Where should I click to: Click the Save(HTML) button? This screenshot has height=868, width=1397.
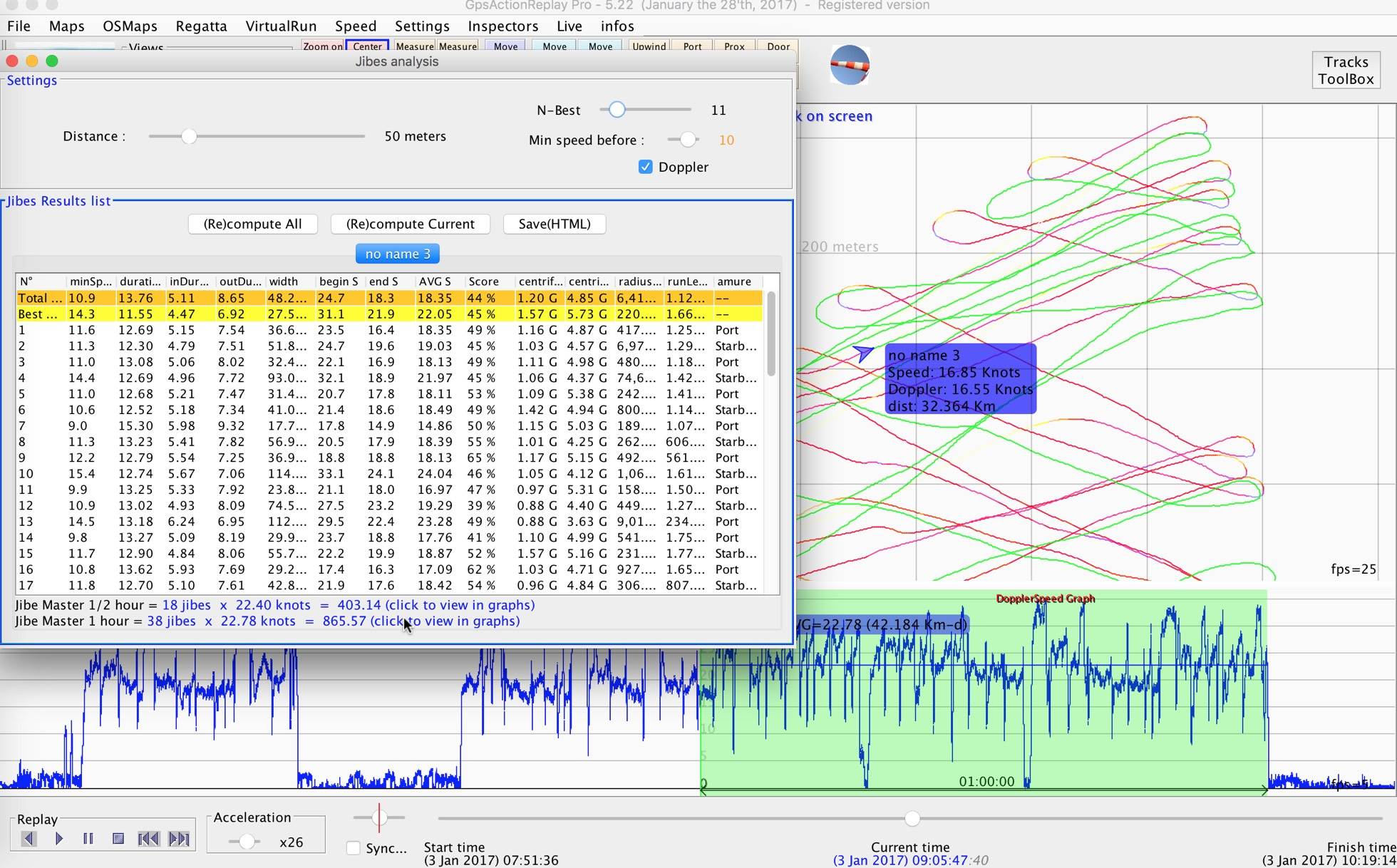point(554,224)
